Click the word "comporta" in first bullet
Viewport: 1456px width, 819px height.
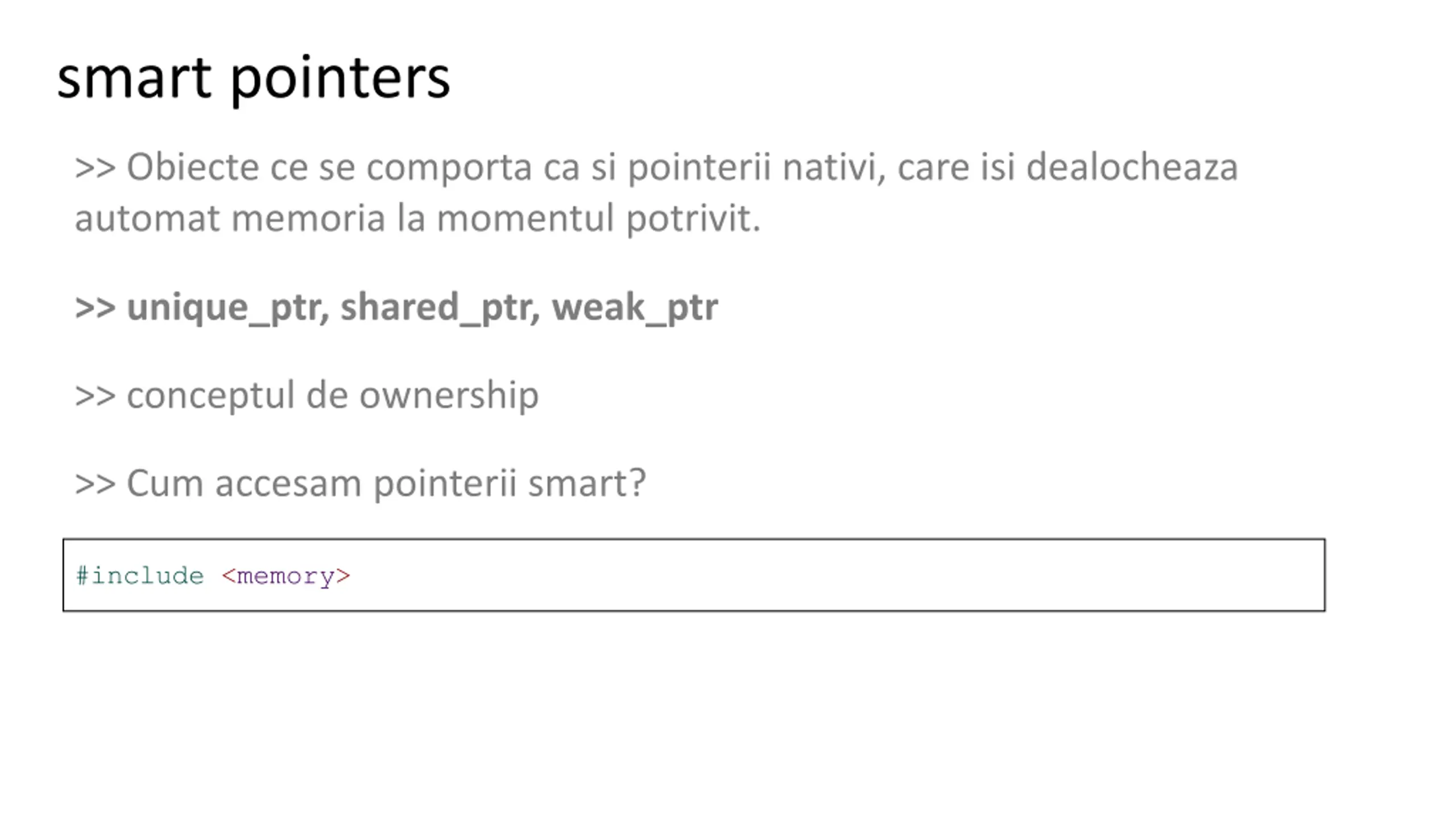coord(449,167)
